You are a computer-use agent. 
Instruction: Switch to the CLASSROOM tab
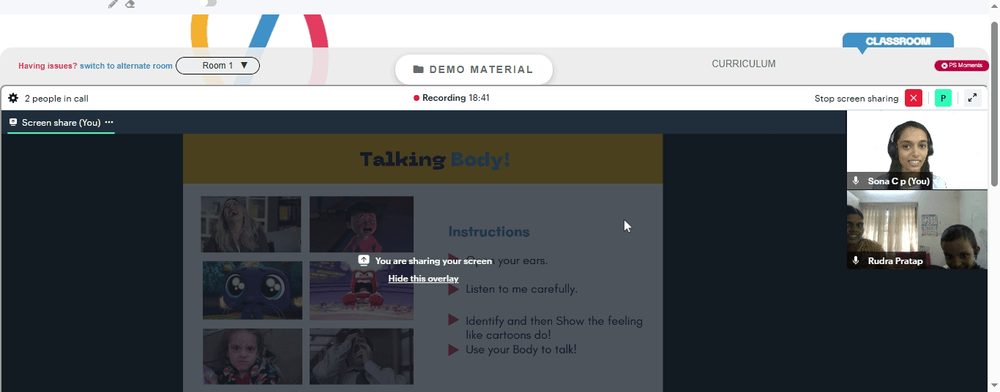coord(898,41)
